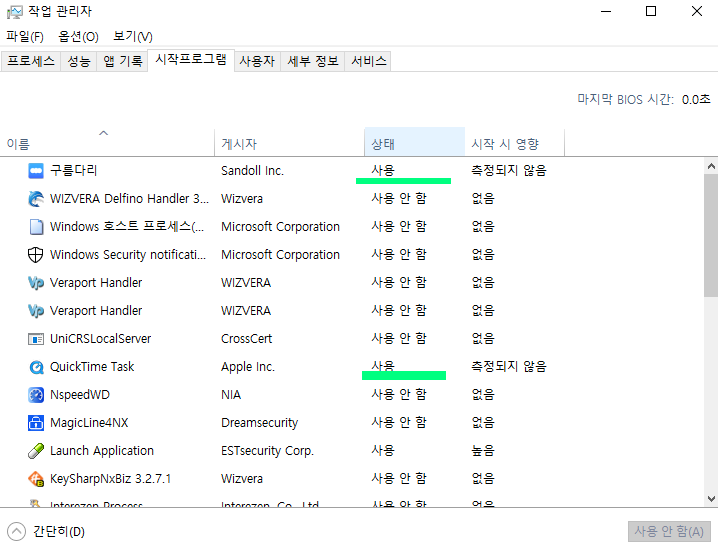Select the 구름다리 row name
The image size is (718, 554).
click(x=74, y=171)
